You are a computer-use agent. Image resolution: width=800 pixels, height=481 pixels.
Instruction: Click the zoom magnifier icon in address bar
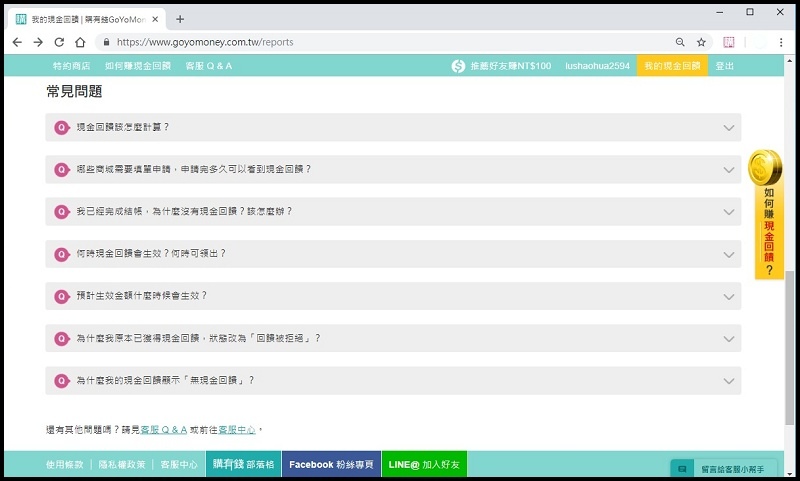click(680, 42)
